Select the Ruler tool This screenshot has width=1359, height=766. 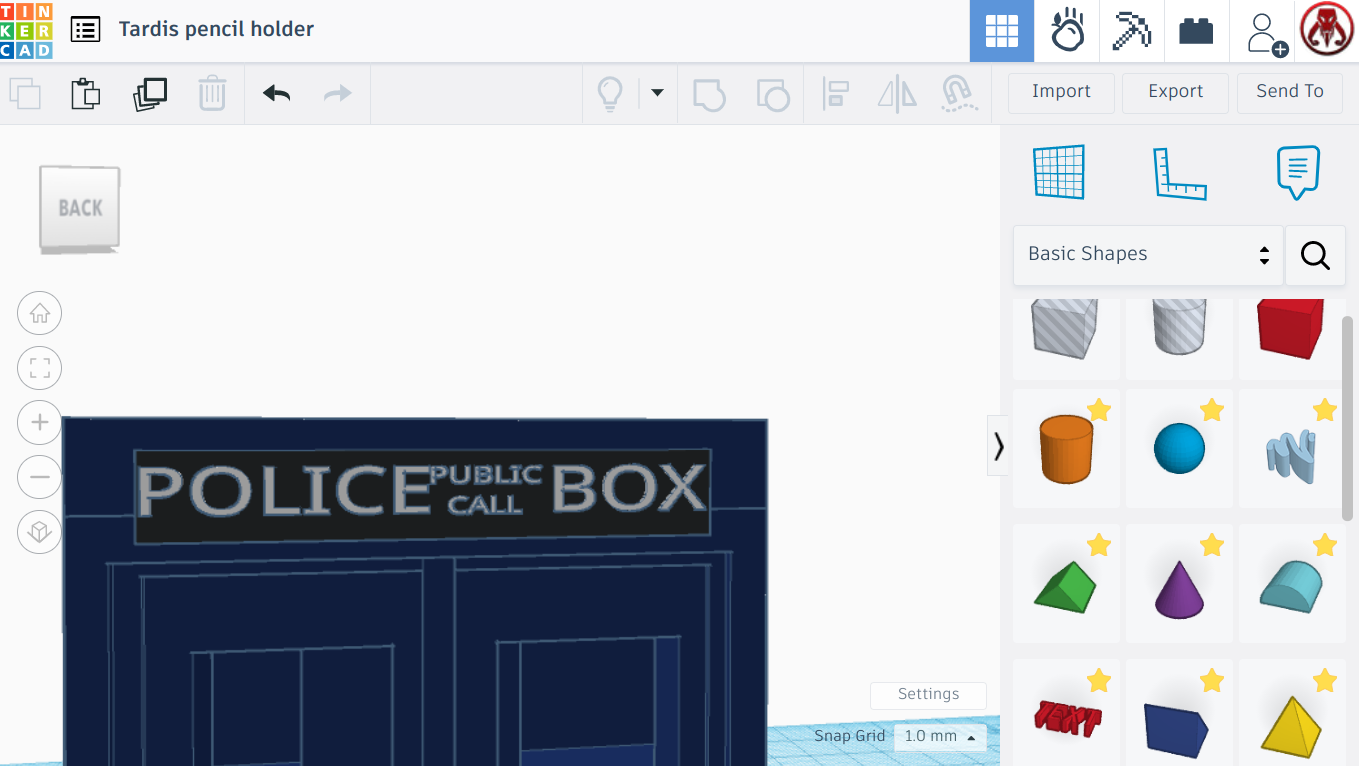tap(1179, 172)
